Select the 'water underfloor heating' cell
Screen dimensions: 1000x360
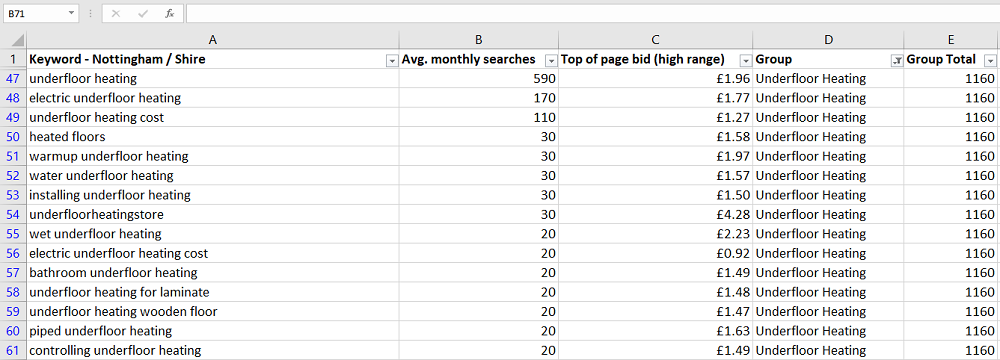point(213,176)
